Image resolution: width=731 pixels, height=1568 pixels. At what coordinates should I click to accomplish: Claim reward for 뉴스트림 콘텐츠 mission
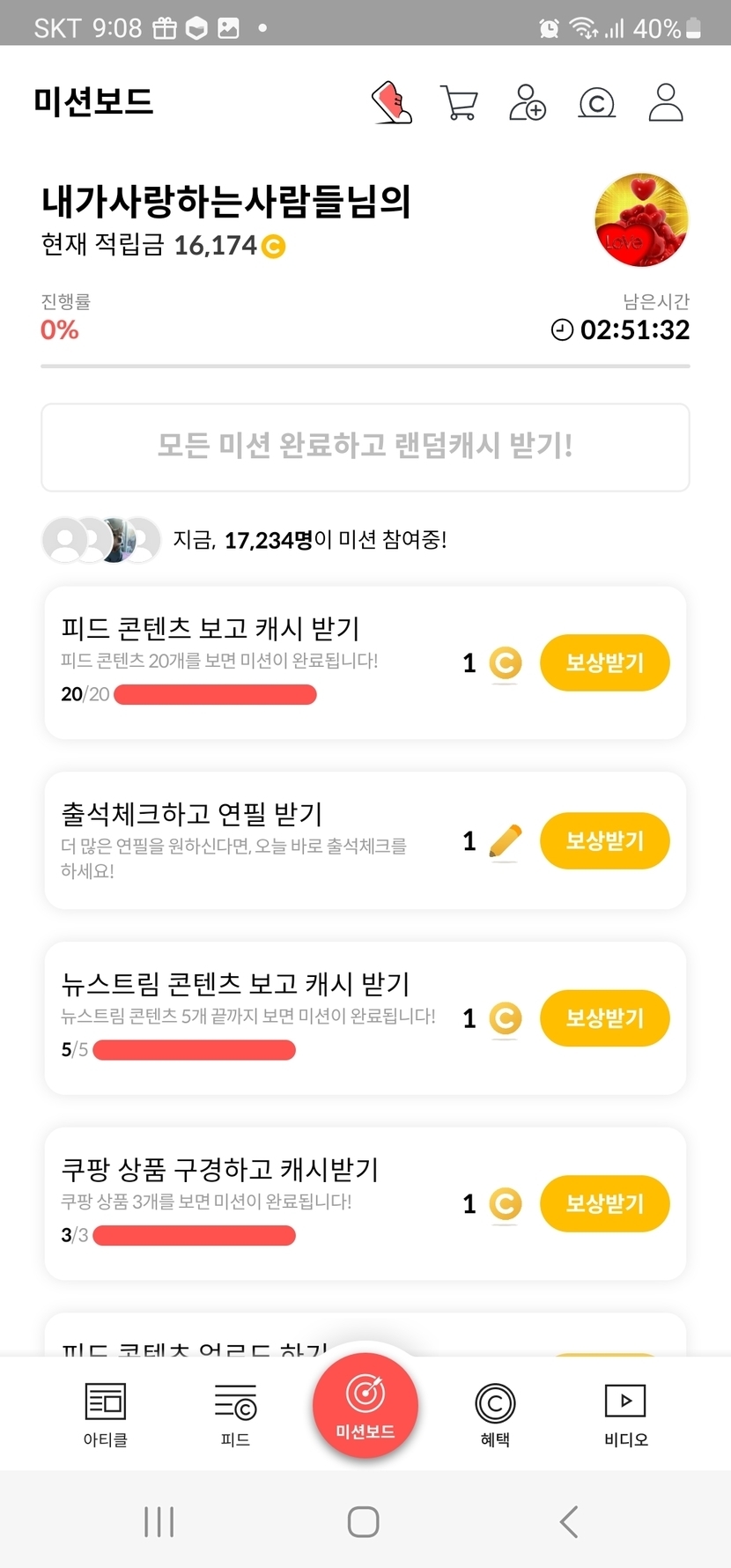pyautogui.click(x=604, y=1018)
